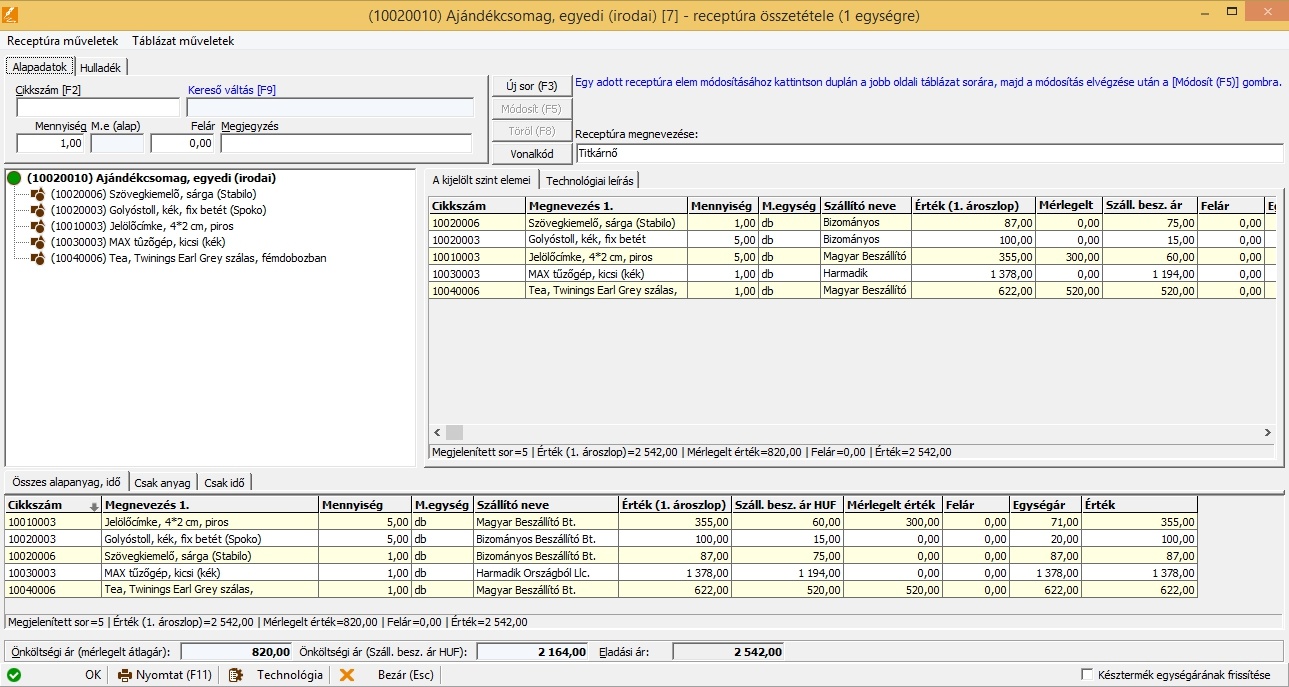Enable Késztermék egységárának frissítése checkbox
Viewport: 1289px width, 687px height.
(1087, 675)
